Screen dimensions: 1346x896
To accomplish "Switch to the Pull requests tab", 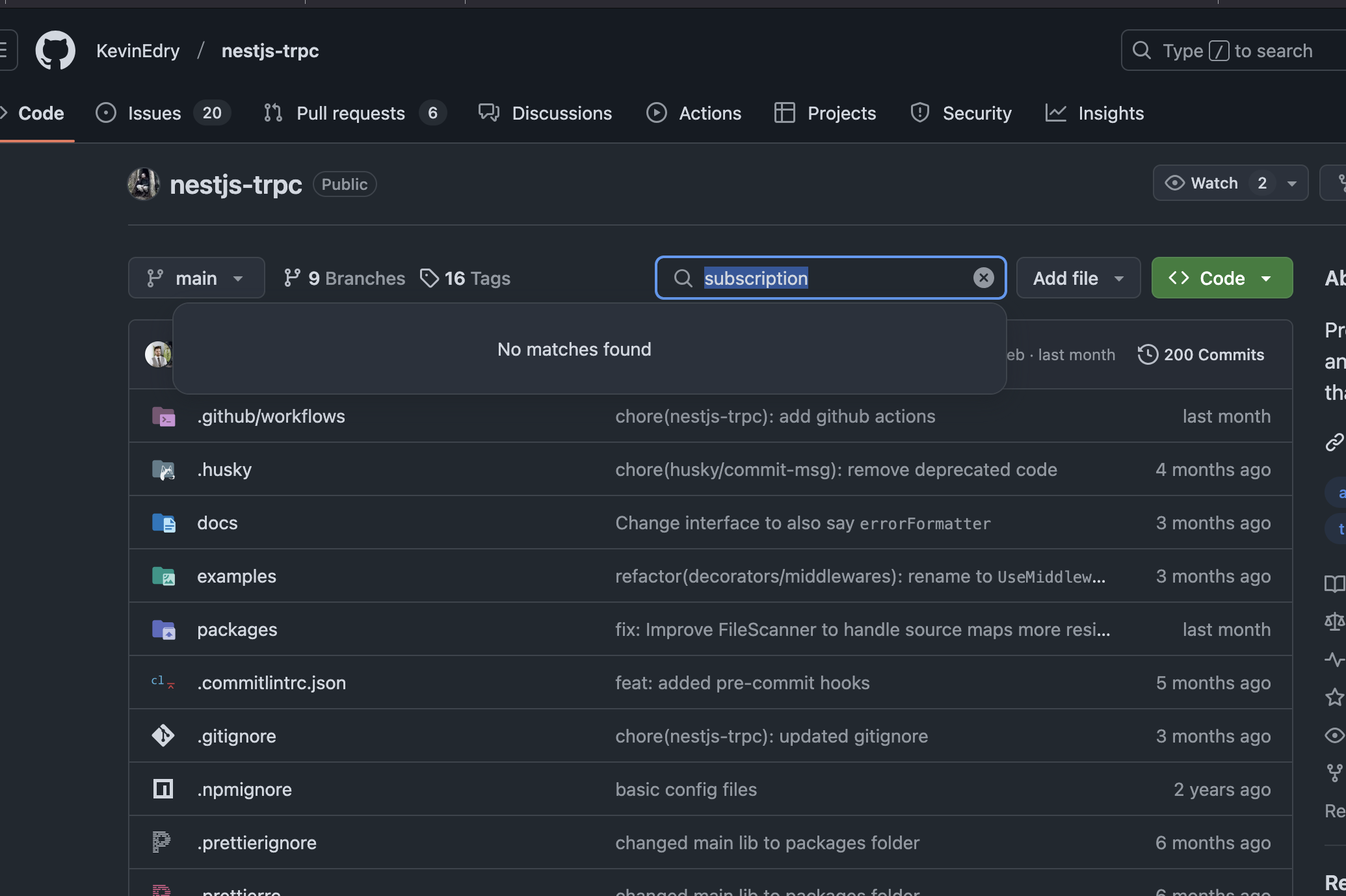I will pos(355,113).
